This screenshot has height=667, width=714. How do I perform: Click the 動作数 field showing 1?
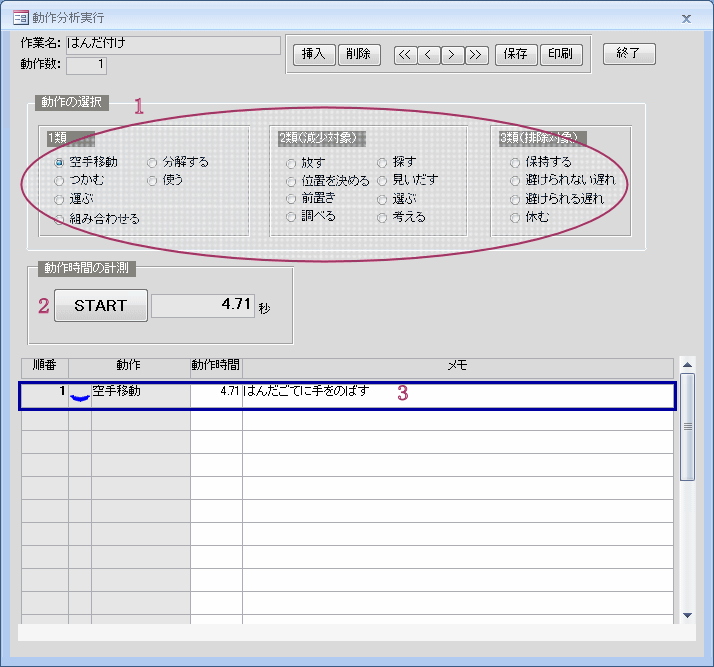tap(87, 66)
